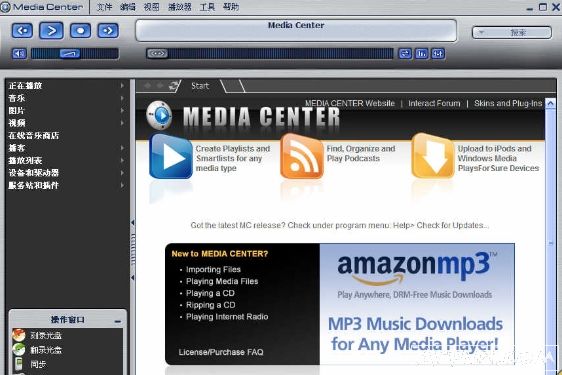Click the rip disc icon in action window
The width and height of the screenshot is (562, 375).
click(19, 350)
